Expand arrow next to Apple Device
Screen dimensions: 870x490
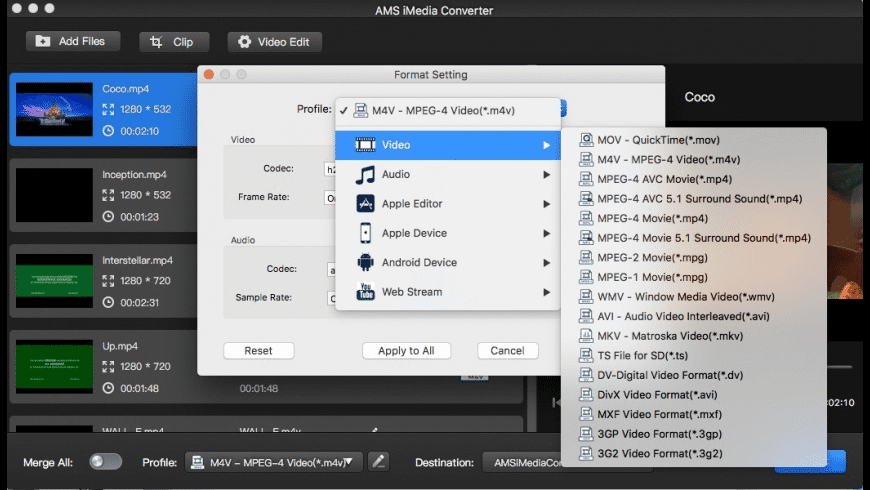coord(547,233)
